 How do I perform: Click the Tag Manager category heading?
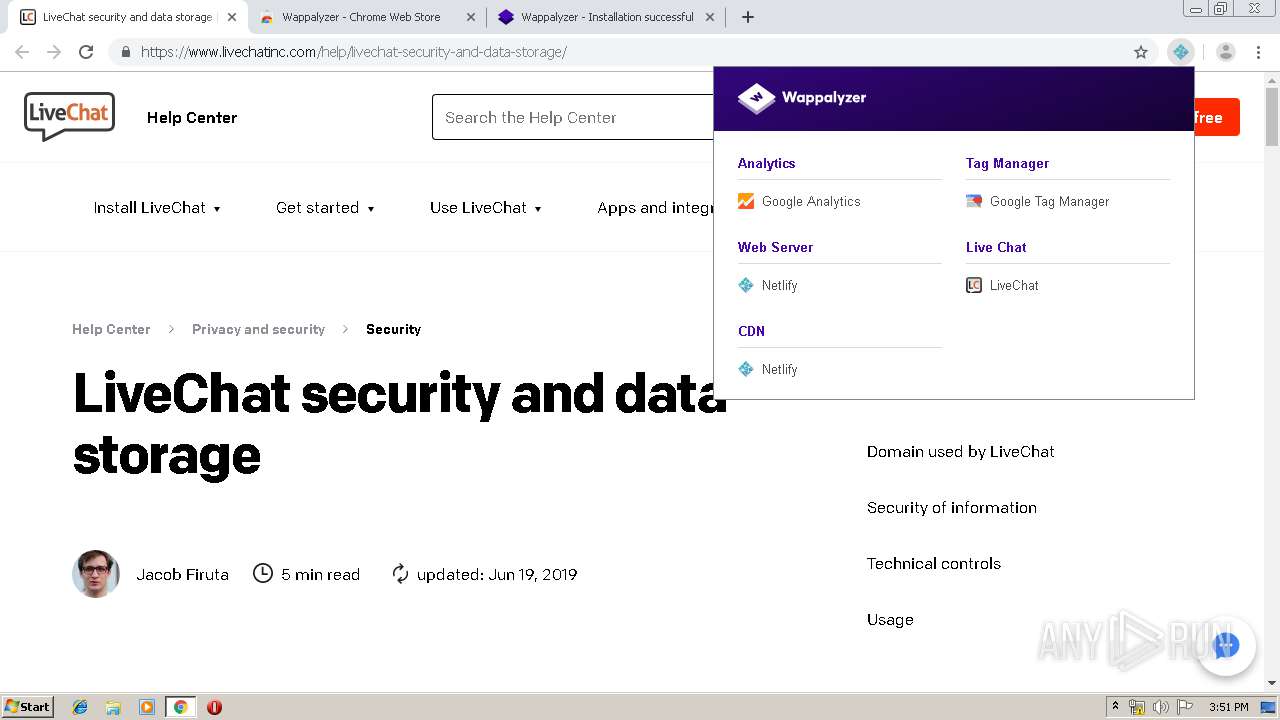coord(1007,163)
